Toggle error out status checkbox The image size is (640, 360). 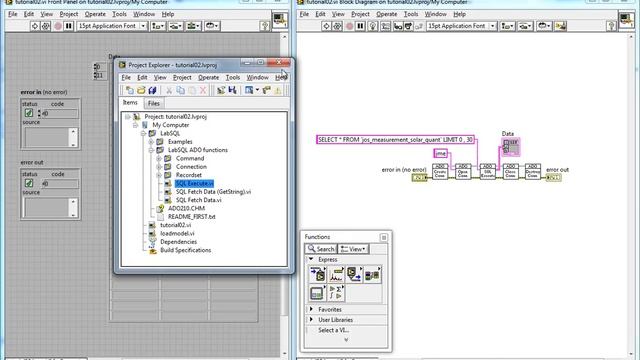click(x=29, y=183)
